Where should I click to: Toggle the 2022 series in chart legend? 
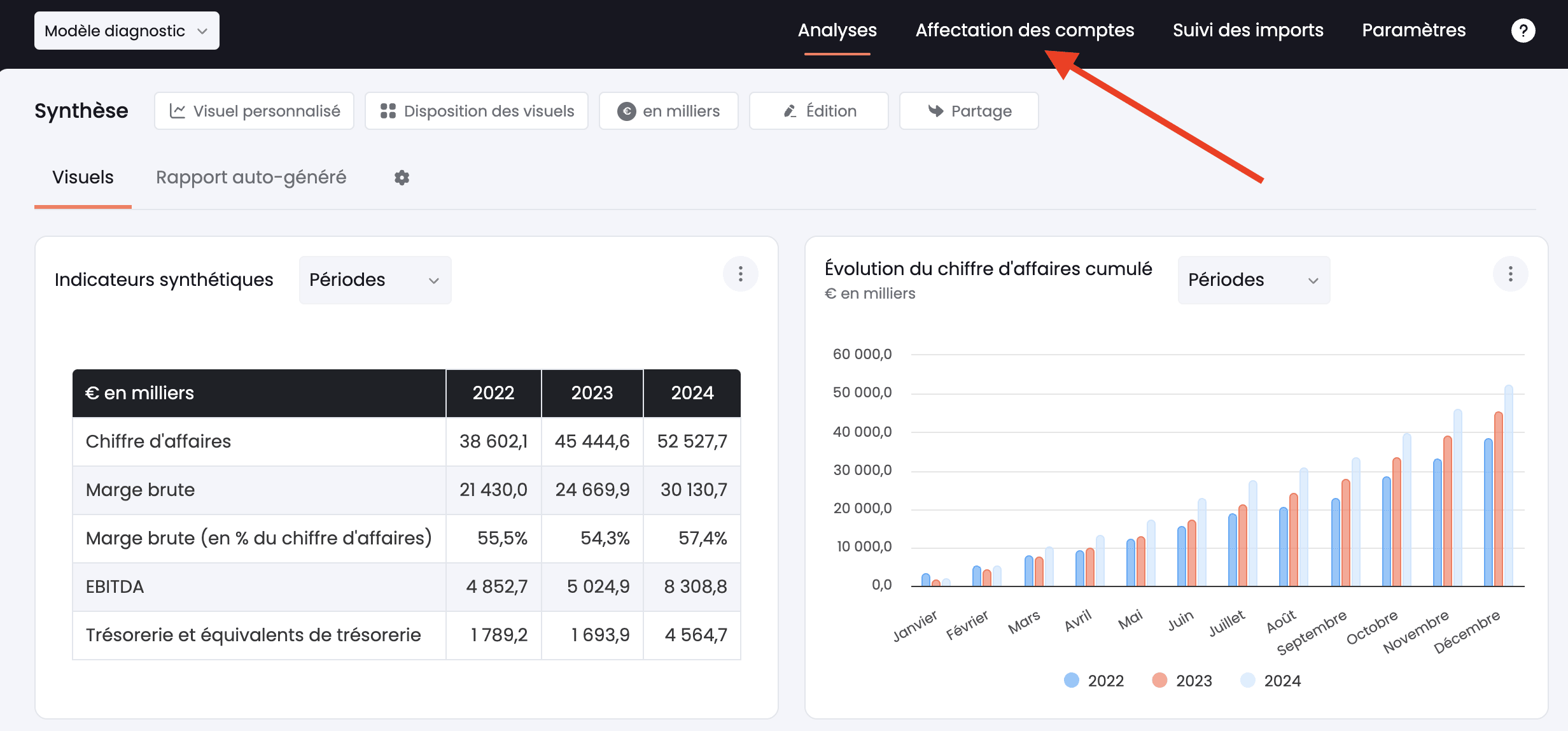[x=1094, y=681]
